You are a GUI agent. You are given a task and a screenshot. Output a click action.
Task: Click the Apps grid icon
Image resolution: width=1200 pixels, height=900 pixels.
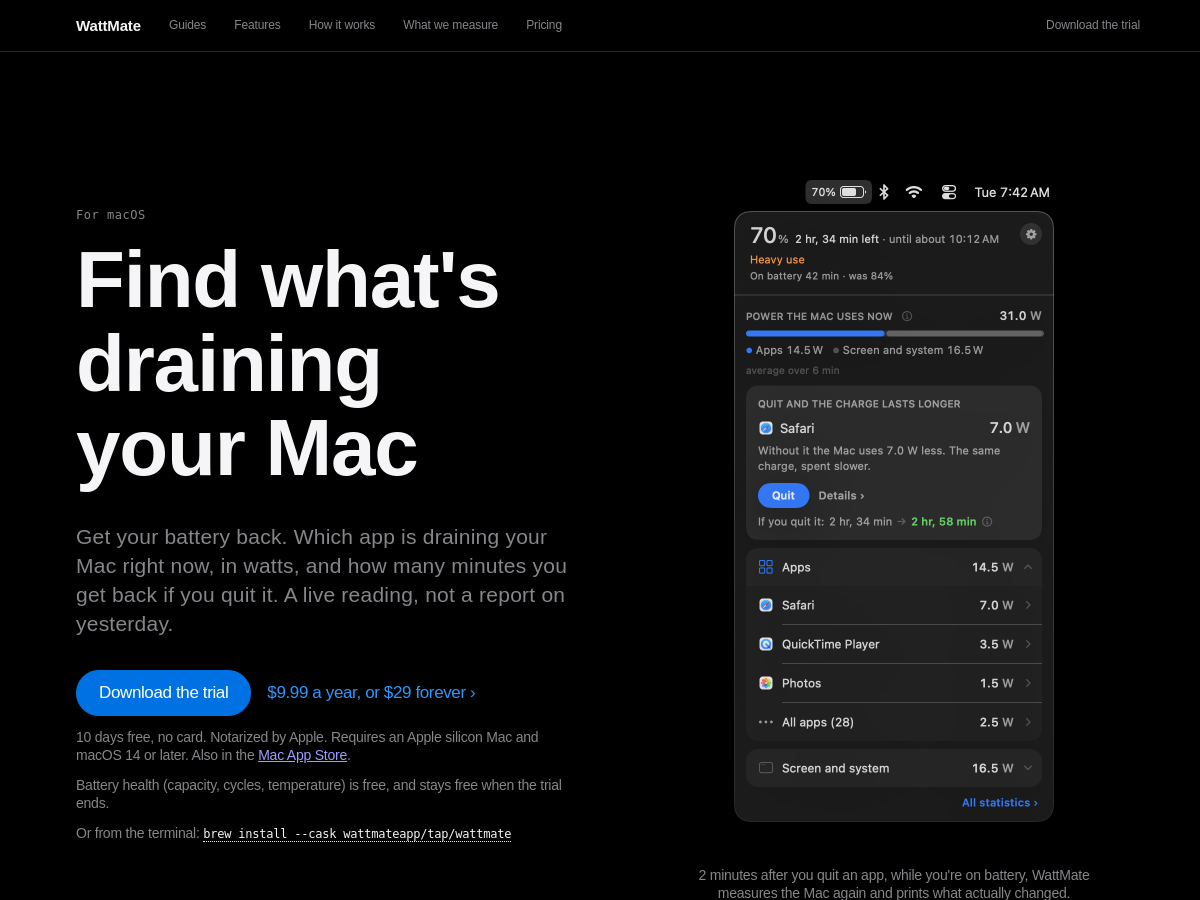pos(766,567)
